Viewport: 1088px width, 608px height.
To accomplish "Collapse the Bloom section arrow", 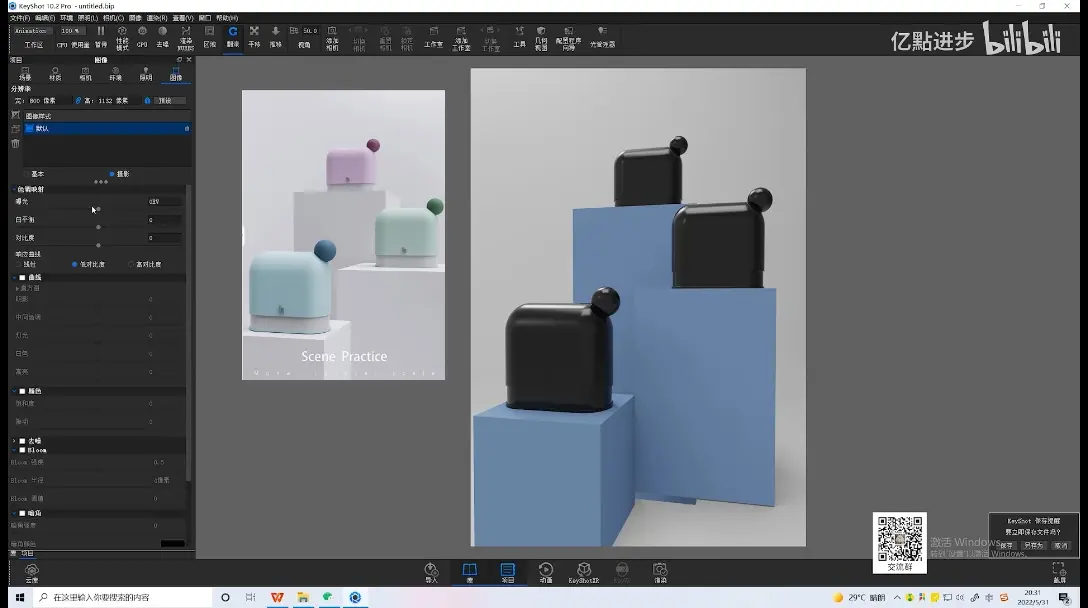I will [x=14, y=450].
